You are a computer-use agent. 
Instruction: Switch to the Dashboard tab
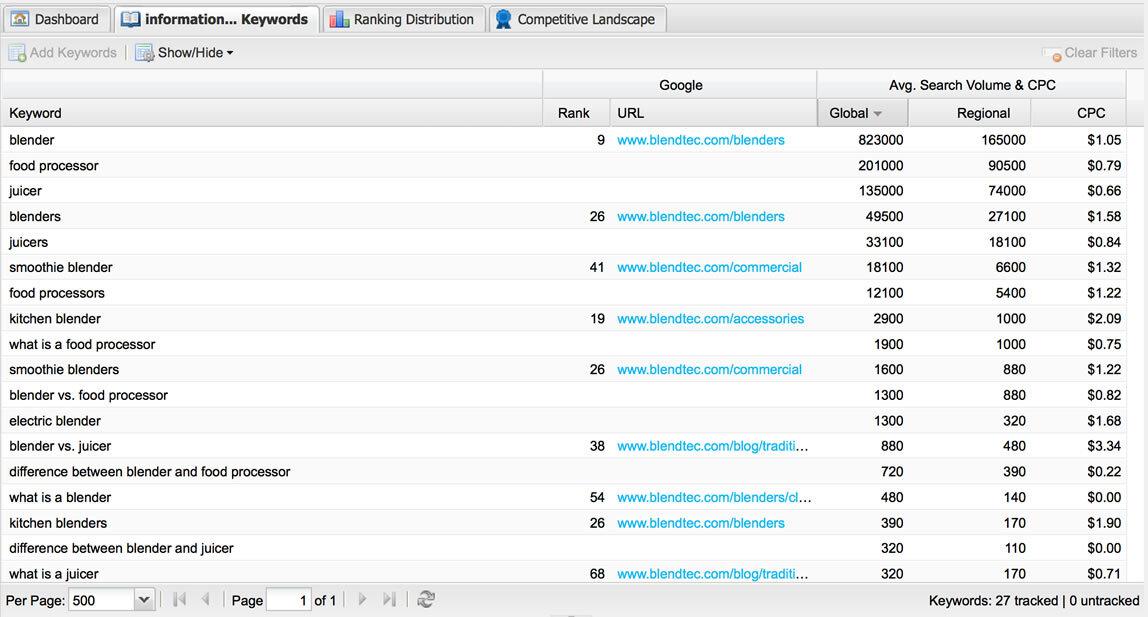(x=57, y=17)
